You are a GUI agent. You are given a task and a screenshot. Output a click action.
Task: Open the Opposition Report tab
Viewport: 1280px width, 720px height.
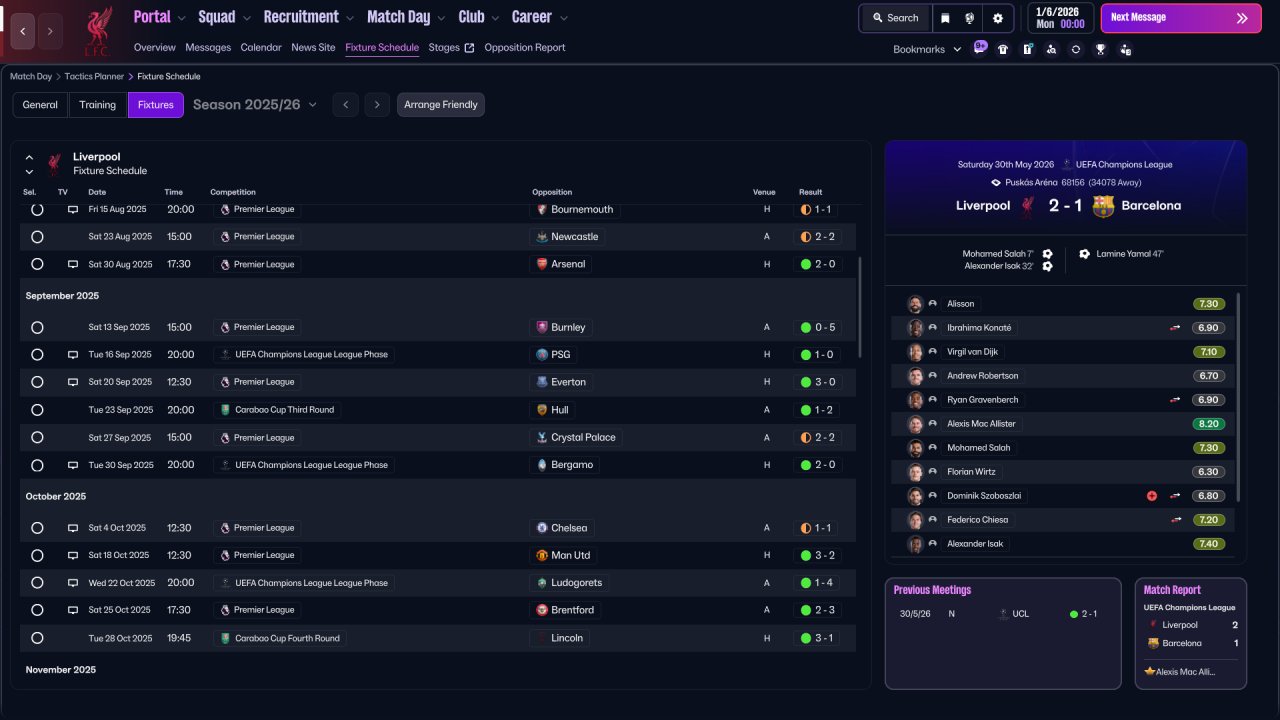pyautogui.click(x=525, y=48)
